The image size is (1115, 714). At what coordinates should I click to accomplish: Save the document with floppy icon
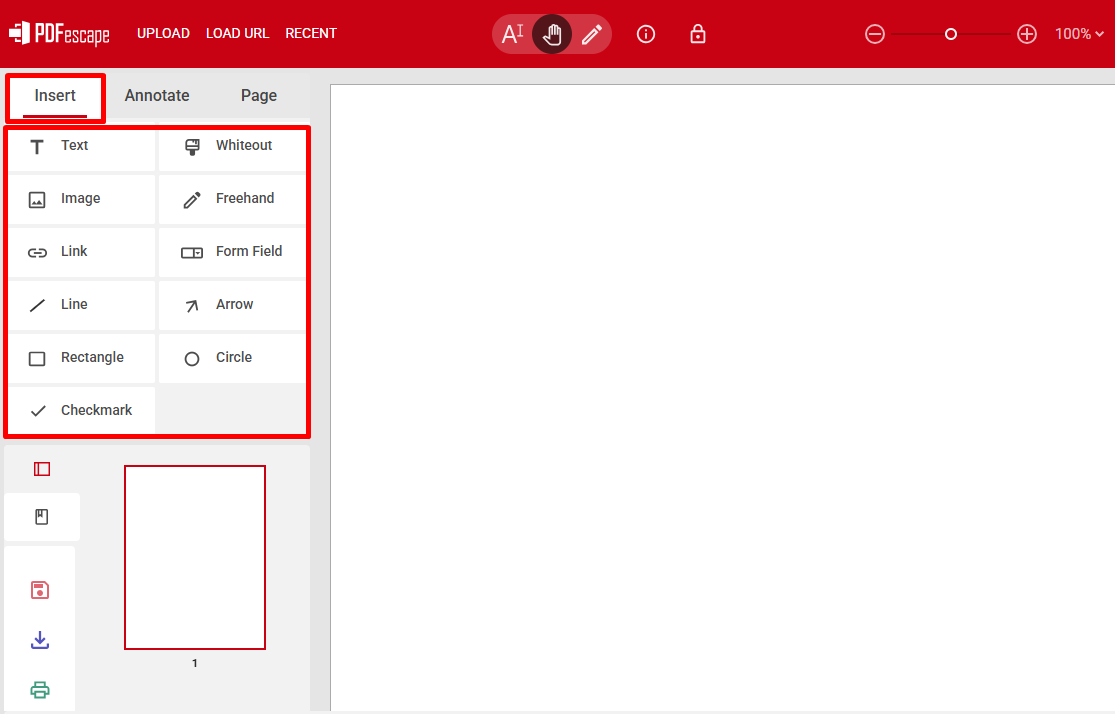point(40,590)
